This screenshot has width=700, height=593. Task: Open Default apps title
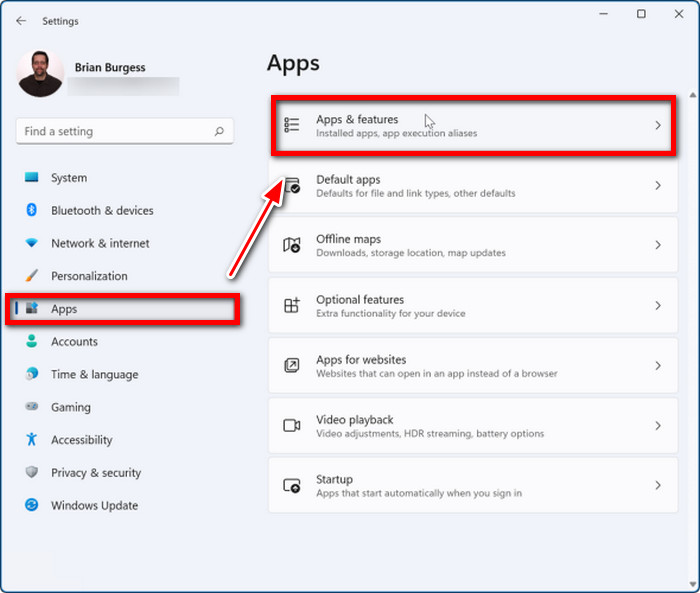click(x=348, y=180)
